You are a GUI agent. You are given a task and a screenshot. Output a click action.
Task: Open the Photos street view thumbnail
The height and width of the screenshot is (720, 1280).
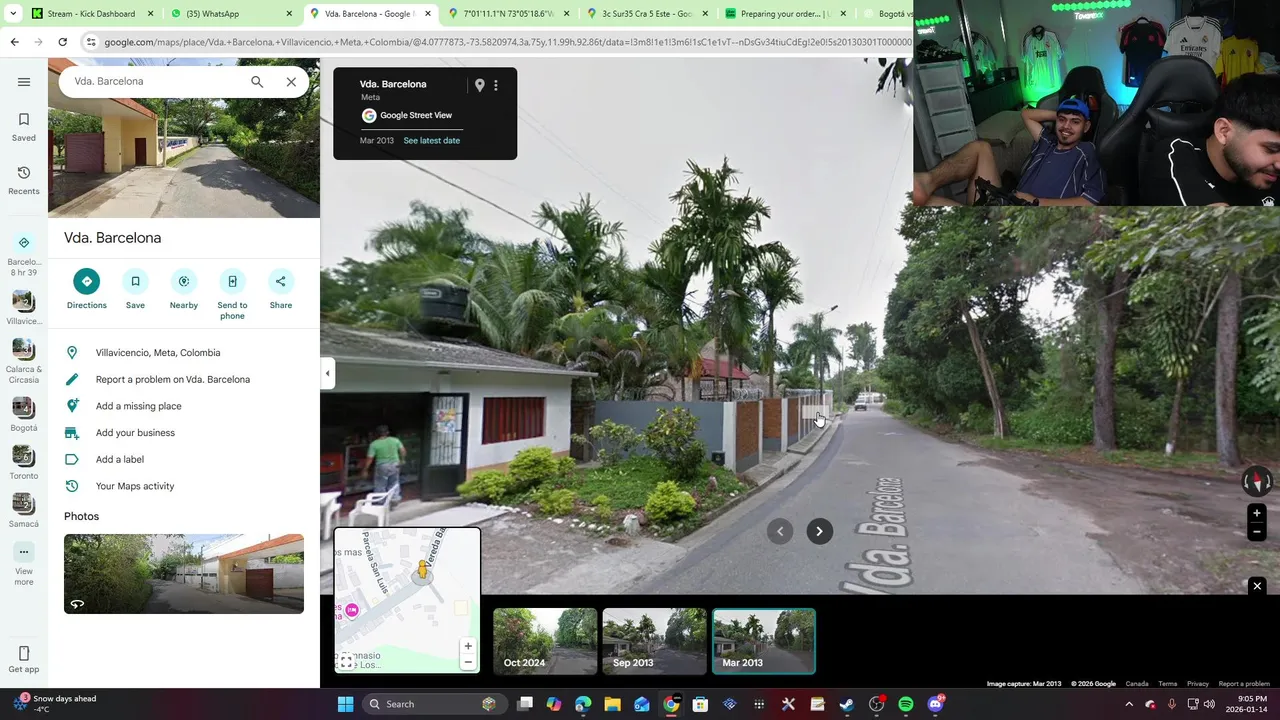coord(184,574)
